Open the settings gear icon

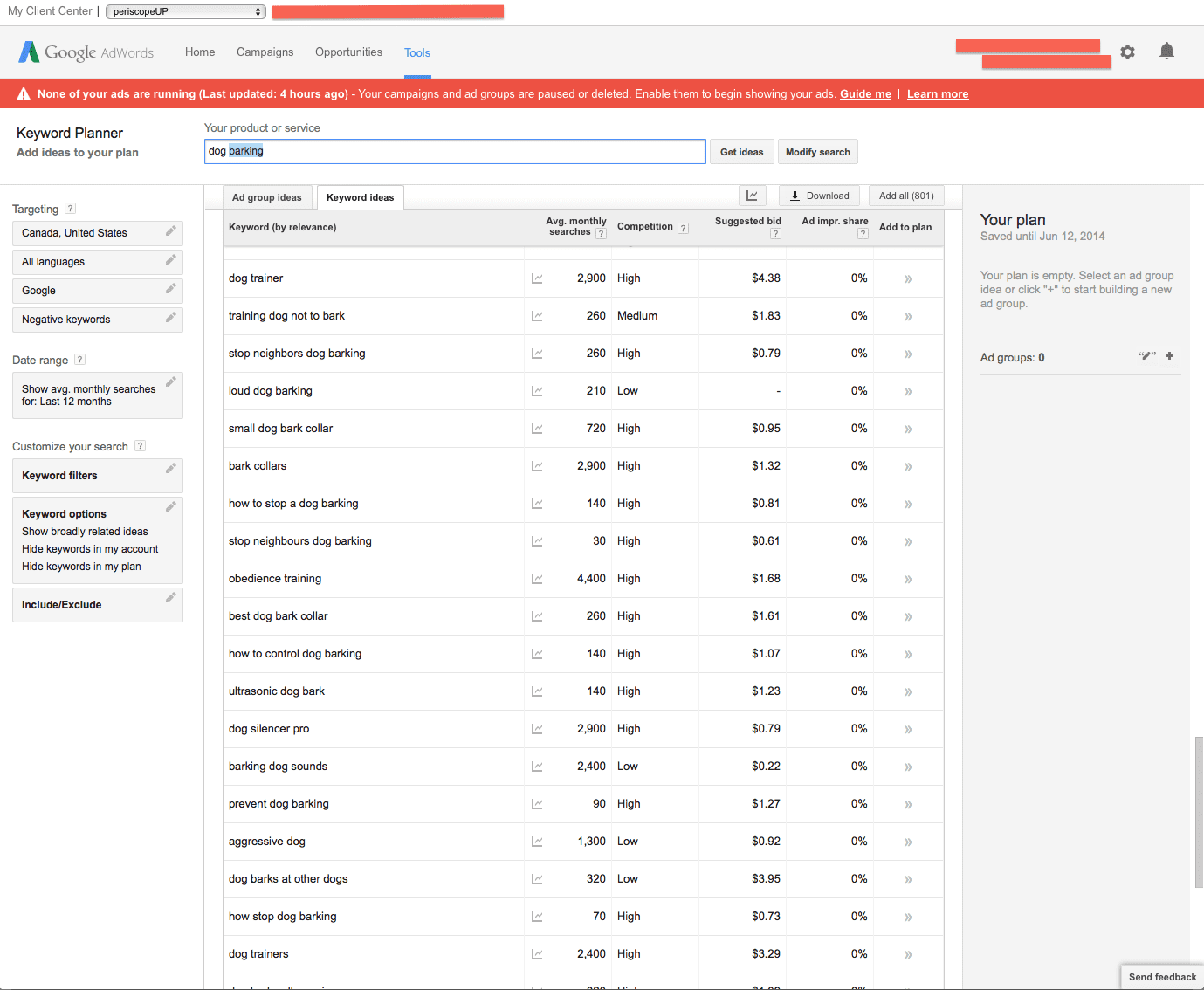click(x=1127, y=52)
